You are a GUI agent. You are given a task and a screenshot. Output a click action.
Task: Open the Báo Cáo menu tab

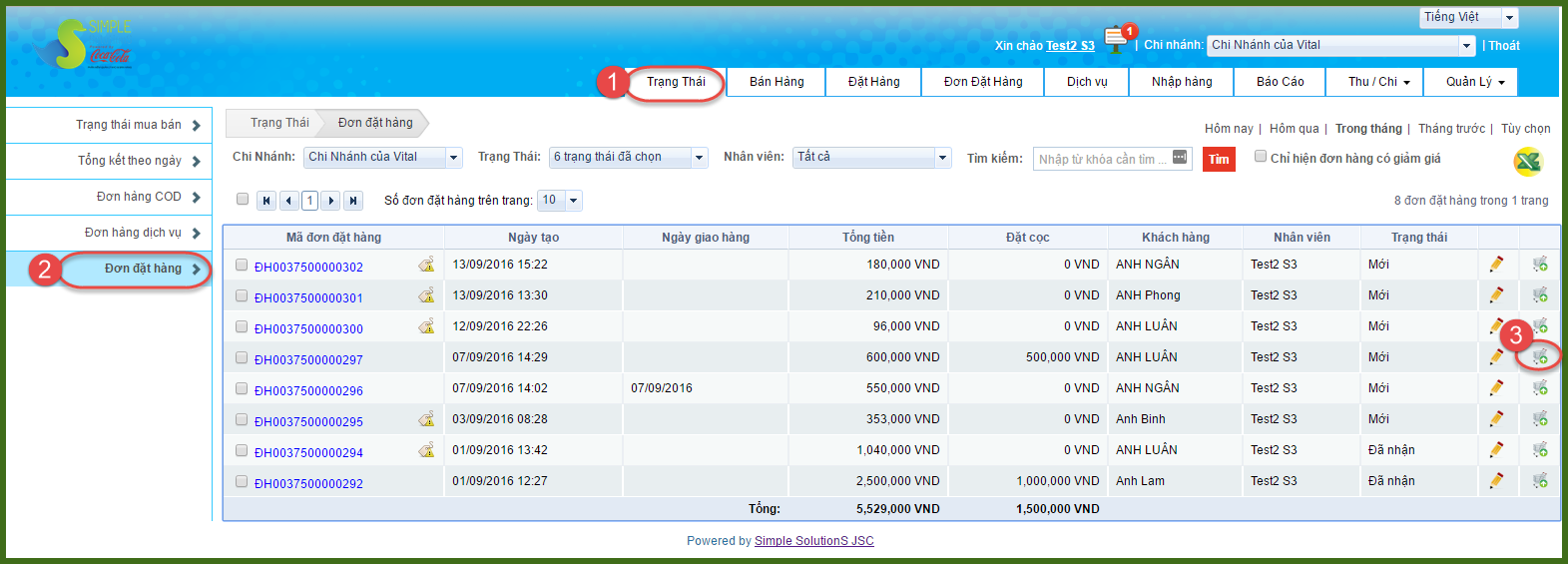pyautogui.click(x=1280, y=82)
